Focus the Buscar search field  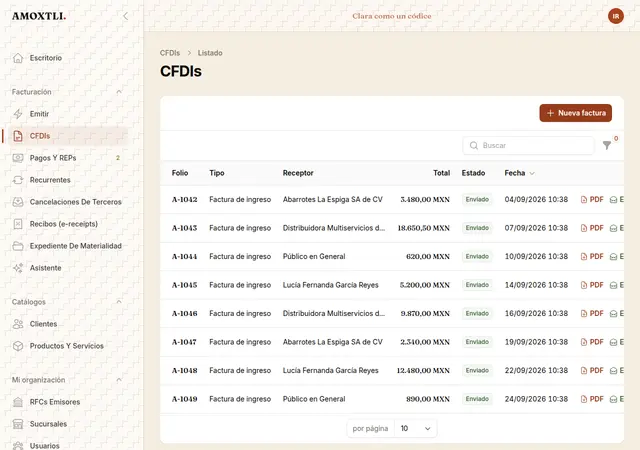coord(529,145)
